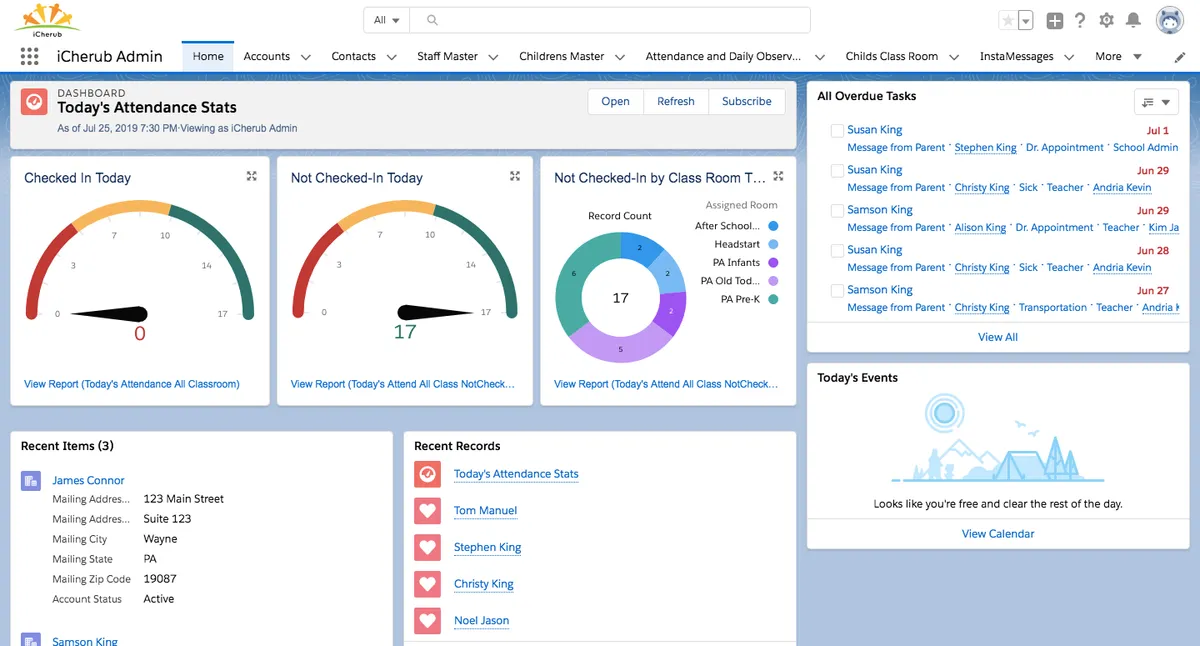
Task: Open the InstaMessages tab
Action: 1017,57
